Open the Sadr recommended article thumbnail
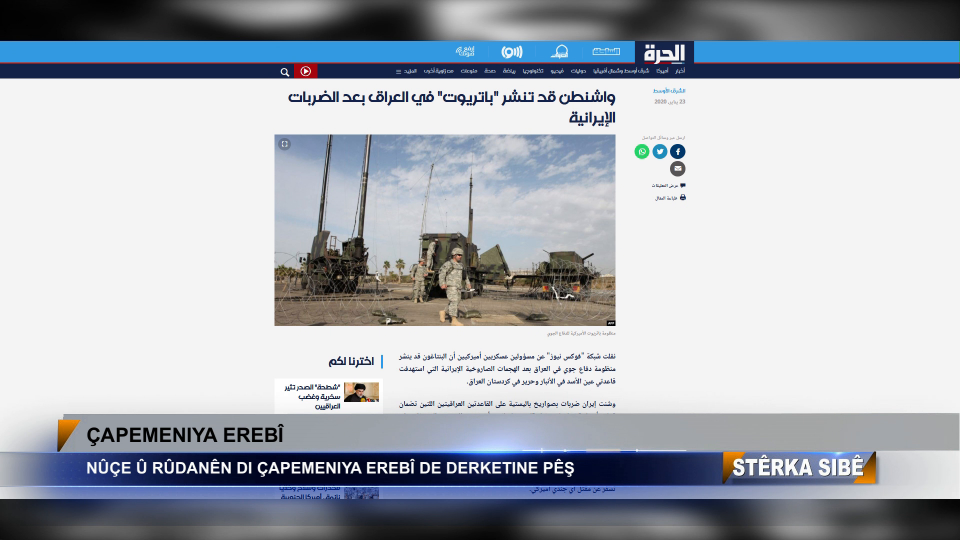This screenshot has width=960, height=540. pos(361,392)
